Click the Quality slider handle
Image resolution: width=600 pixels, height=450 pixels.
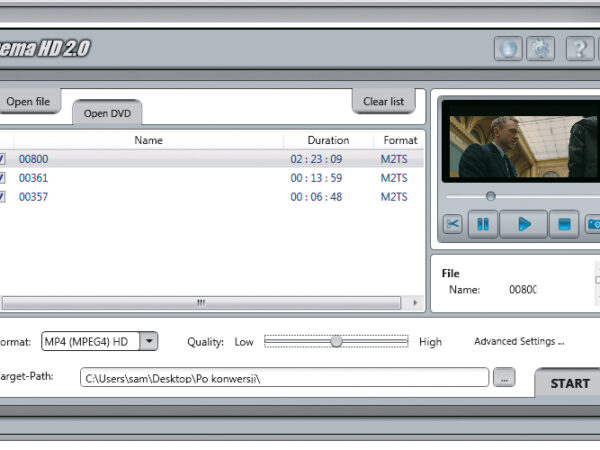tap(336, 341)
